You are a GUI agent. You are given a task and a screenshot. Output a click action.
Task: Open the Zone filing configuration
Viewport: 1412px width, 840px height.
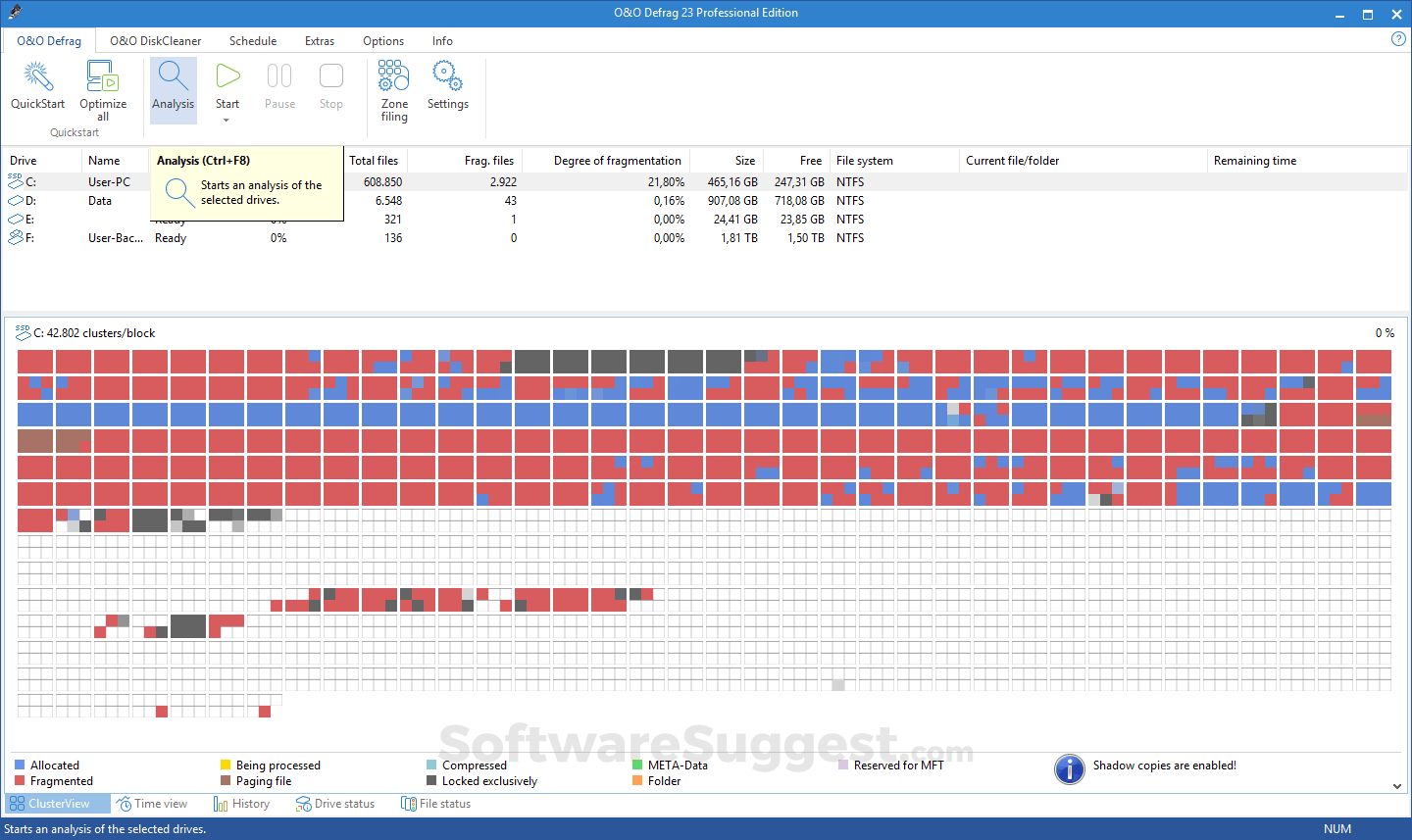click(393, 90)
